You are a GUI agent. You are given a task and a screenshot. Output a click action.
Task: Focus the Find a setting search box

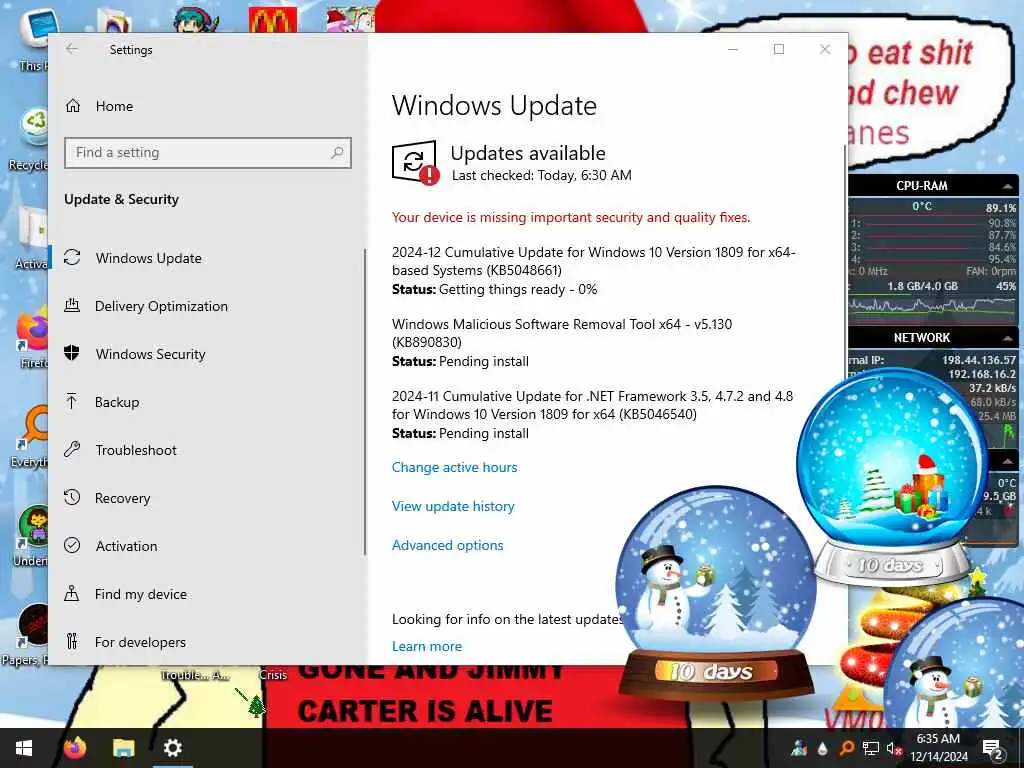coord(208,153)
